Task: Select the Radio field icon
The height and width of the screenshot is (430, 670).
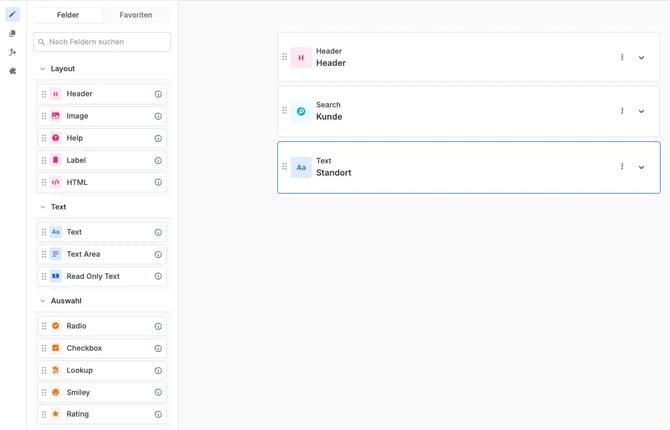Action: [x=56, y=326]
